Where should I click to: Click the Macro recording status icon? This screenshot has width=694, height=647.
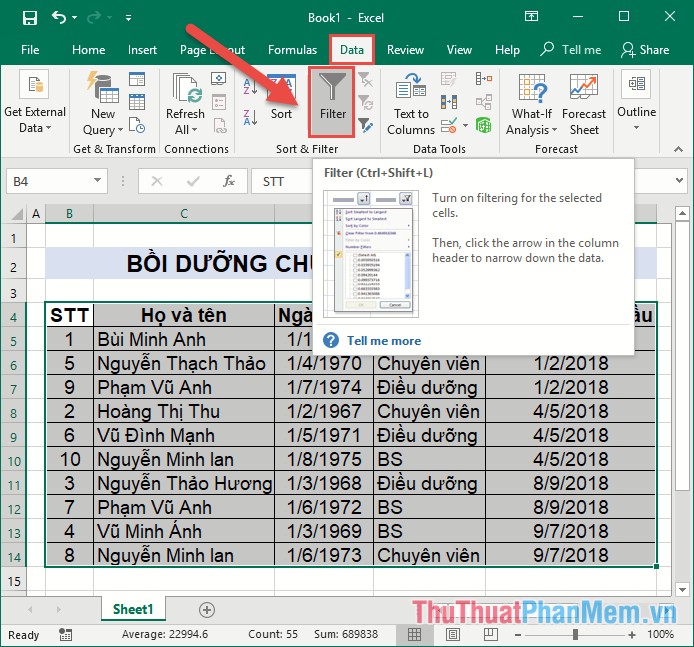[x=66, y=635]
